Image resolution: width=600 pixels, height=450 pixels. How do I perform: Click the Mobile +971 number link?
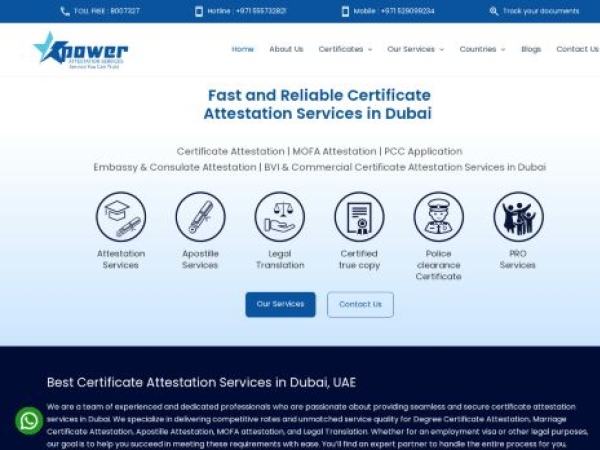(394, 11)
